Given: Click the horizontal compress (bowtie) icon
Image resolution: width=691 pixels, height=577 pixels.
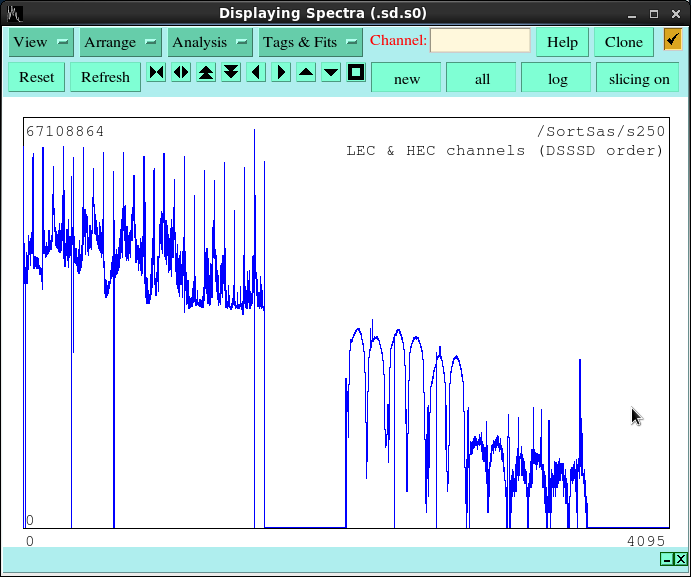Looking at the screenshot, I should [x=156, y=72].
